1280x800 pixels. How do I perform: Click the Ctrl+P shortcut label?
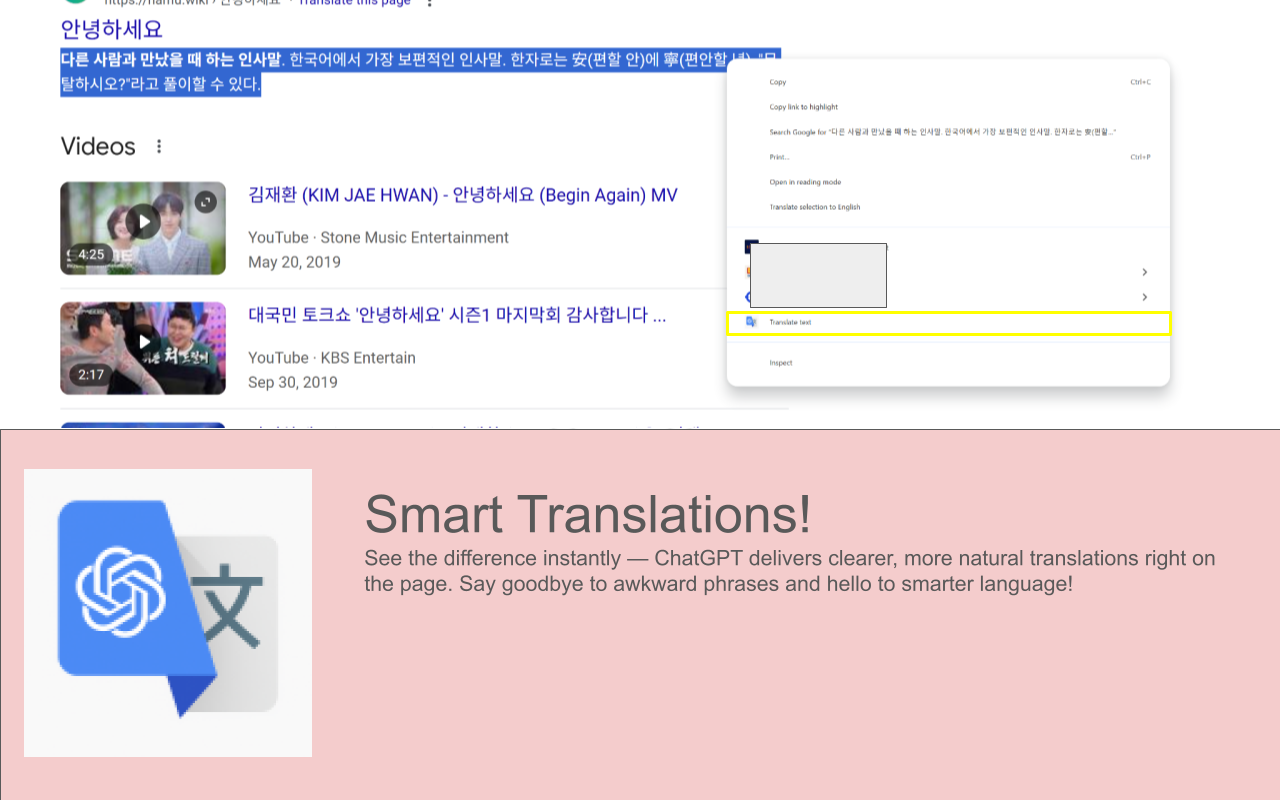(x=1140, y=157)
